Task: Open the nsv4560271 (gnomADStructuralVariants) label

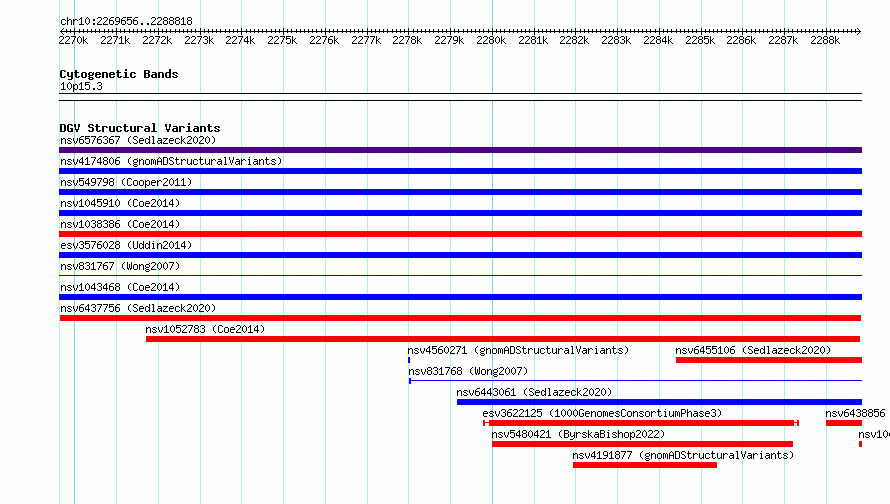Action: tap(518, 350)
